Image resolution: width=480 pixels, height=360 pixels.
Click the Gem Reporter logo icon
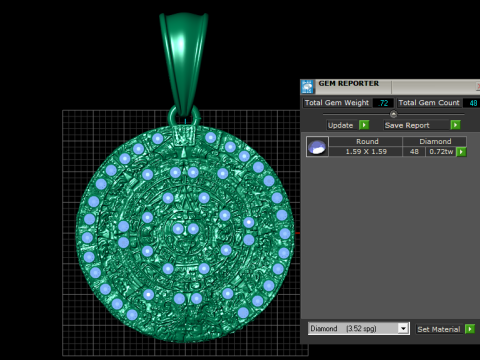307,87
